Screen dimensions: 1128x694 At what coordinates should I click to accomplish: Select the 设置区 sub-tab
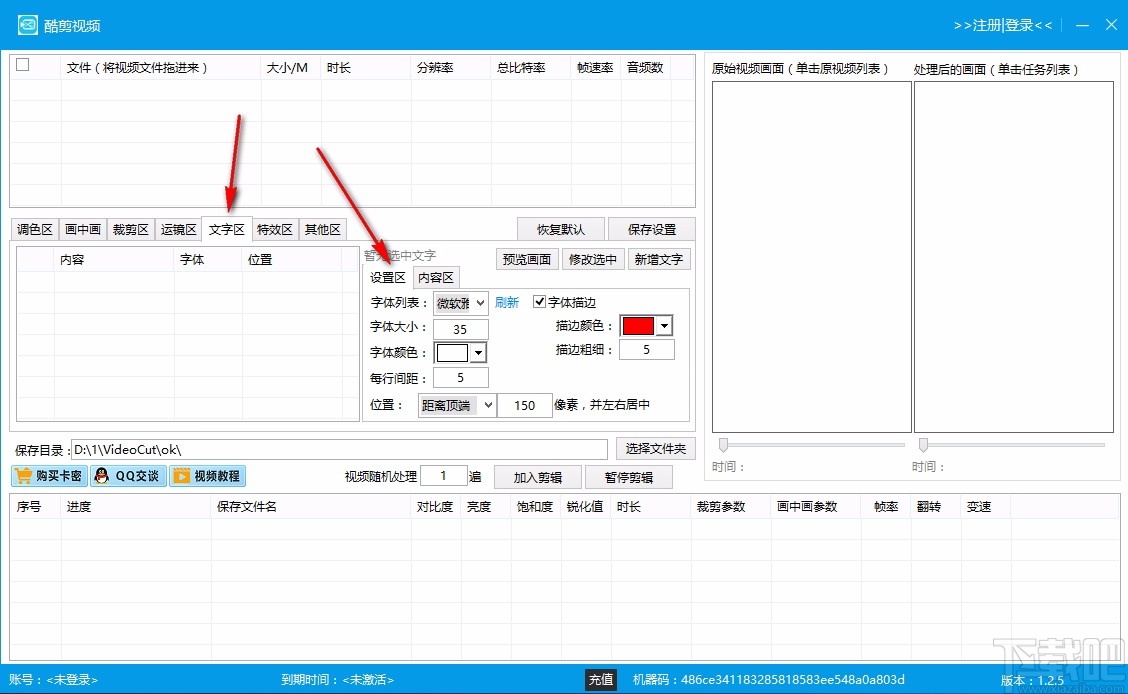(388, 278)
